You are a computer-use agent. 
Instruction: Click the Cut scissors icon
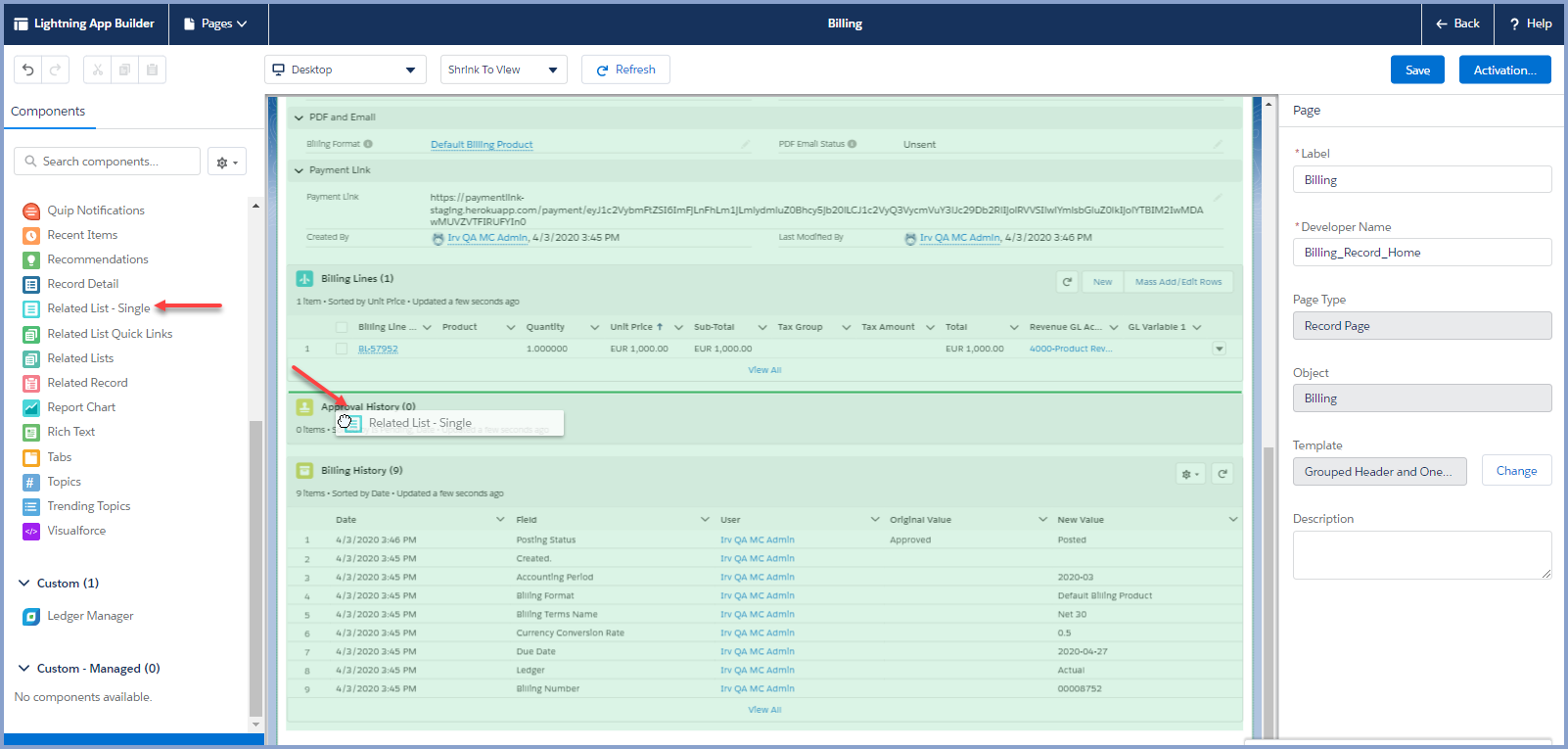point(98,70)
